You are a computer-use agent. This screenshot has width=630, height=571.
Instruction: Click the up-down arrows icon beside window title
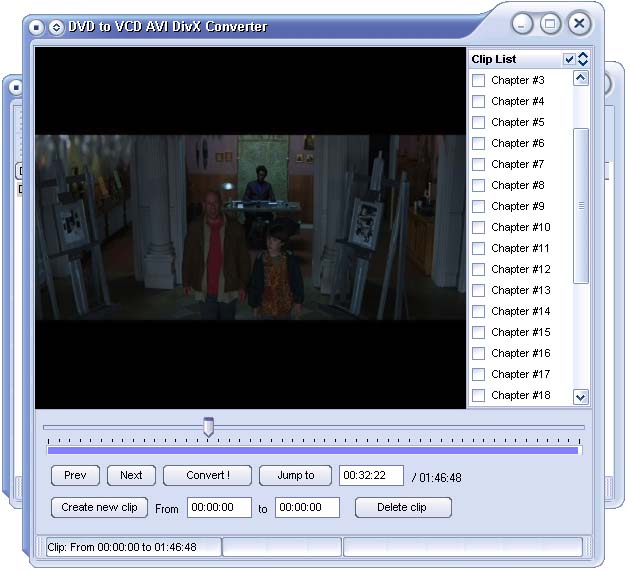pos(56,27)
